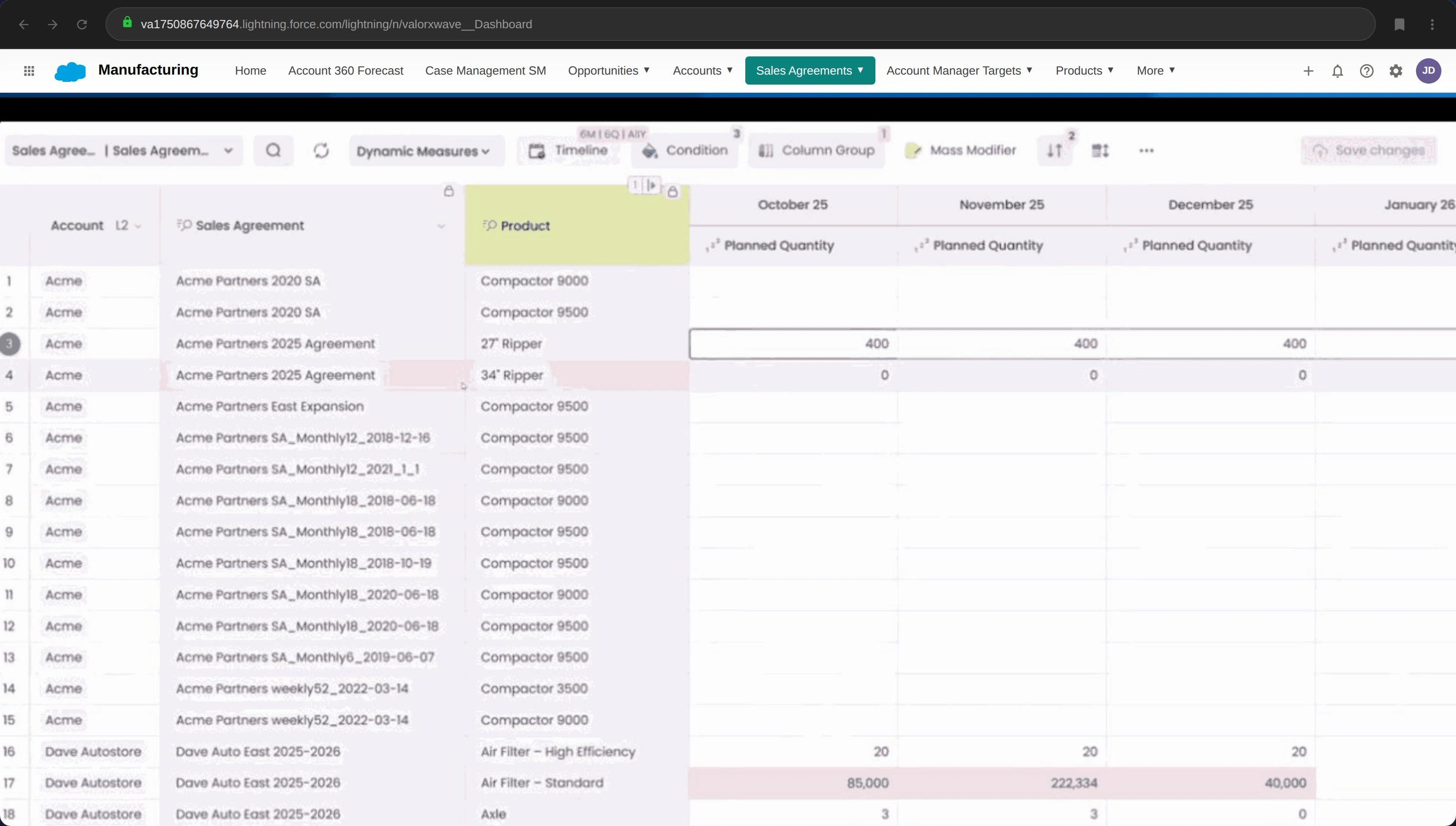Click Acme Partners East Expansion agreement
Viewport: 1456px width, 826px height.
coord(269,407)
